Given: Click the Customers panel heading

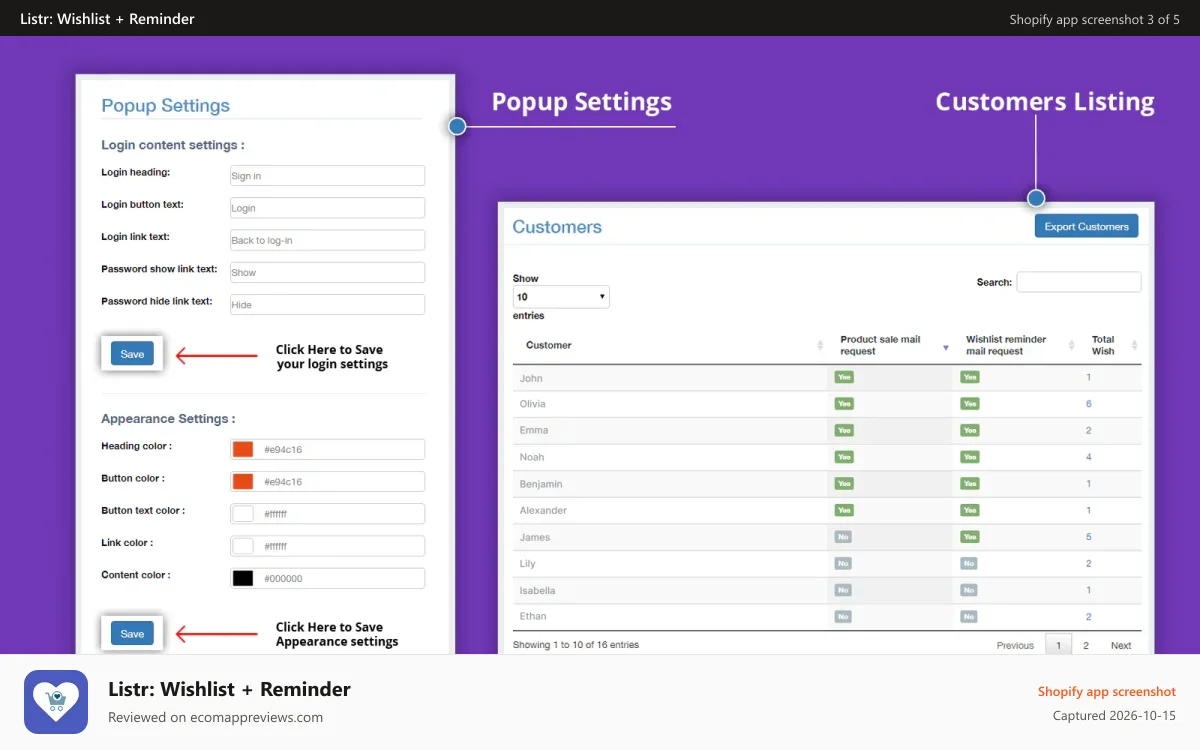Looking at the screenshot, I should pos(557,227).
